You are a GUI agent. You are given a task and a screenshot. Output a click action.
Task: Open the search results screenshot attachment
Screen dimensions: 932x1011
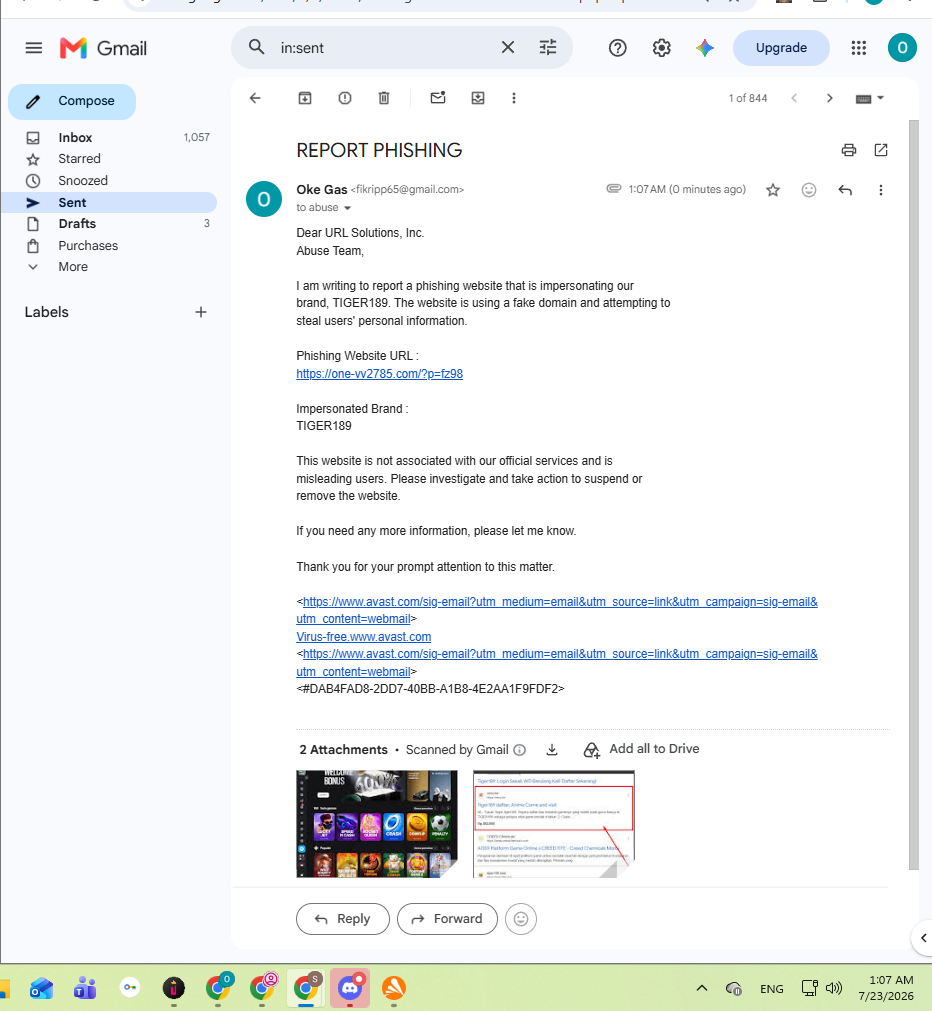[x=554, y=824]
